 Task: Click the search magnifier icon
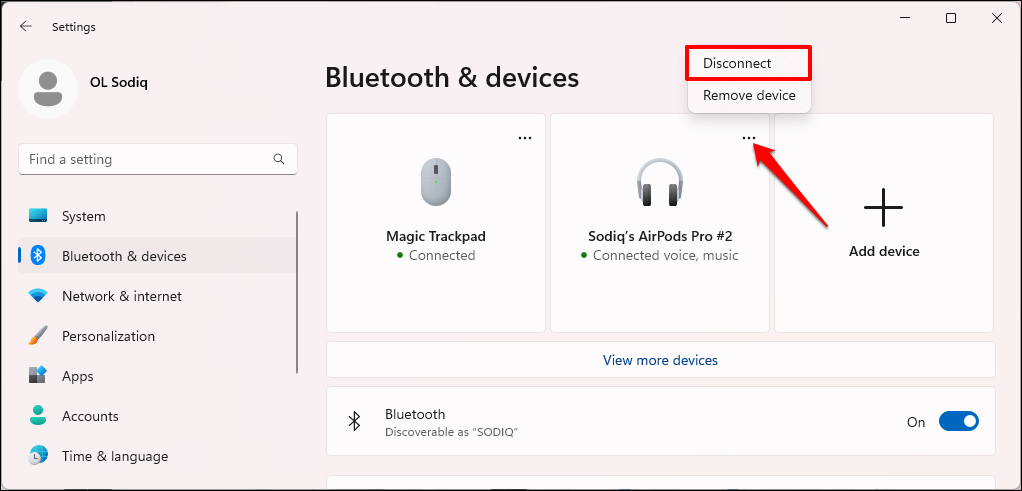coord(279,159)
